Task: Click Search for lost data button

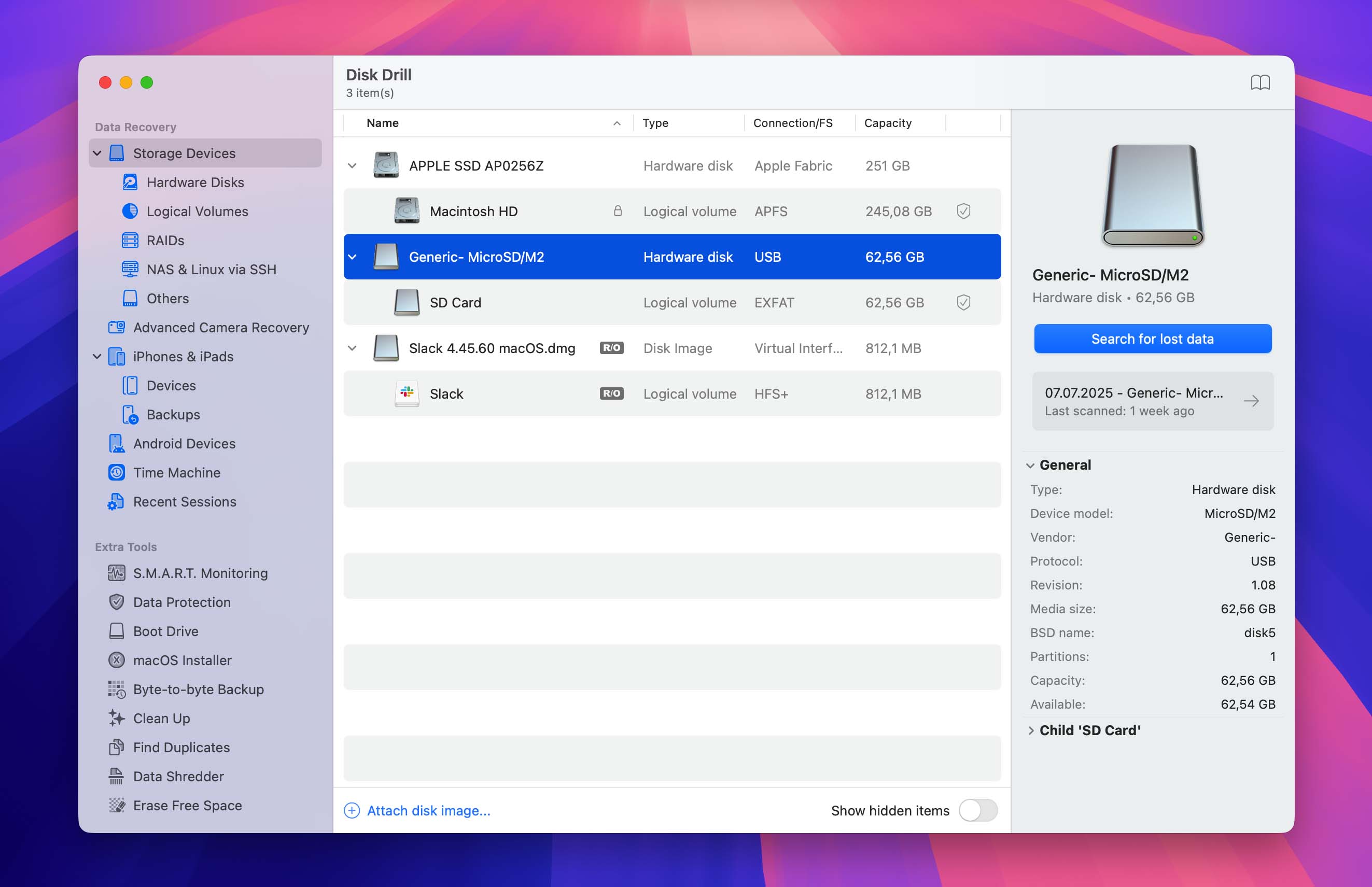Action: [1153, 339]
